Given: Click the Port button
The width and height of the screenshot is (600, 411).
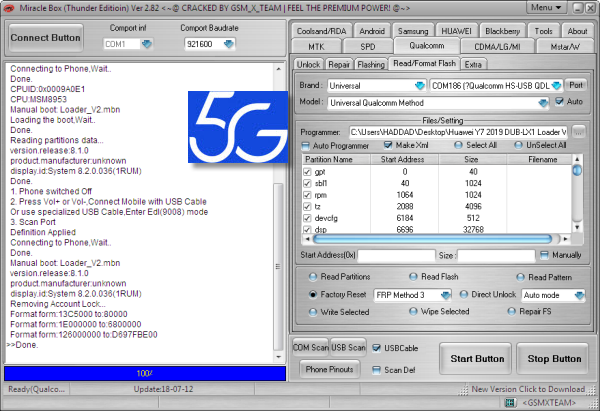Looking at the screenshot, I should click(576, 85).
